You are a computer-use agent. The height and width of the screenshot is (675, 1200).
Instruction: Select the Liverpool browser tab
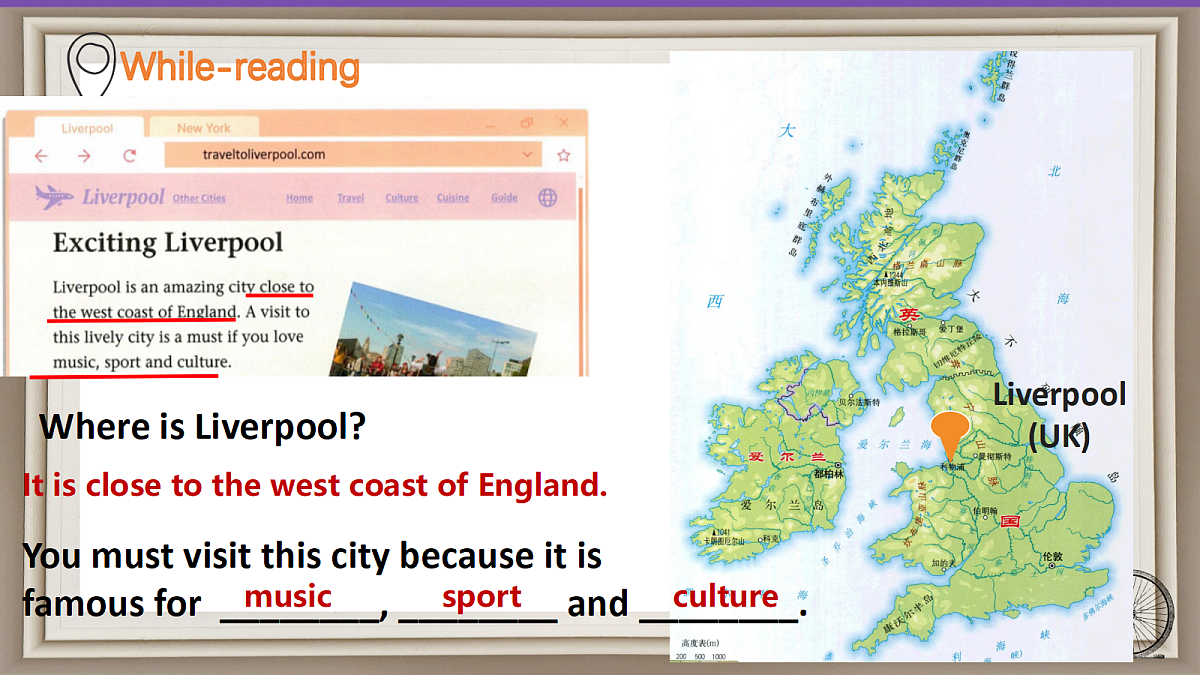click(x=87, y=129)
